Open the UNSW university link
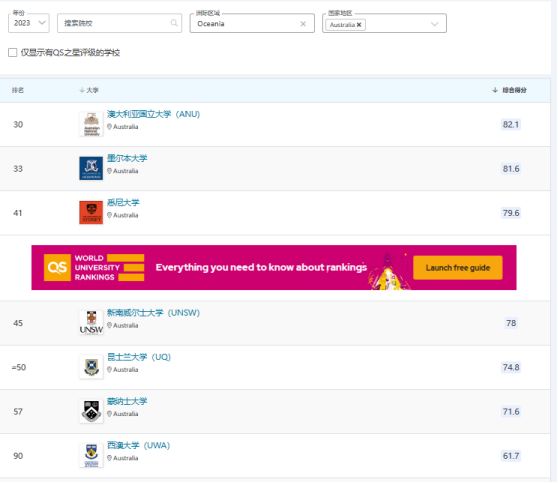Screen dimensions: 558x483 pyautogui.click(x=153, y=313)
